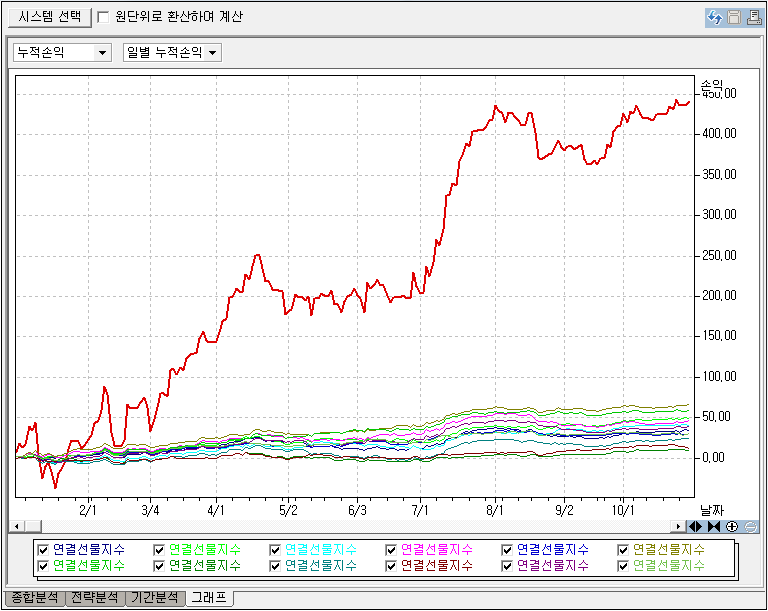
Task: Toggle the dark red 연결선물지수 legend checkbox
Action: (x=391, y=565)
